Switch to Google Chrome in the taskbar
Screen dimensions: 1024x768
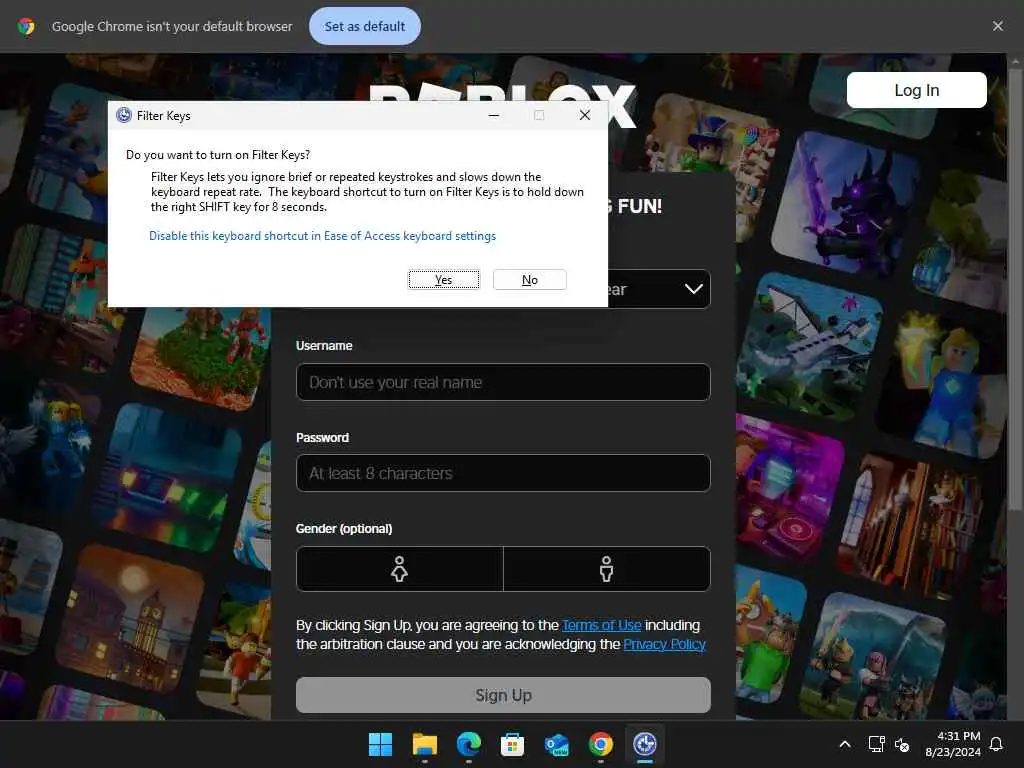(601, 744)
